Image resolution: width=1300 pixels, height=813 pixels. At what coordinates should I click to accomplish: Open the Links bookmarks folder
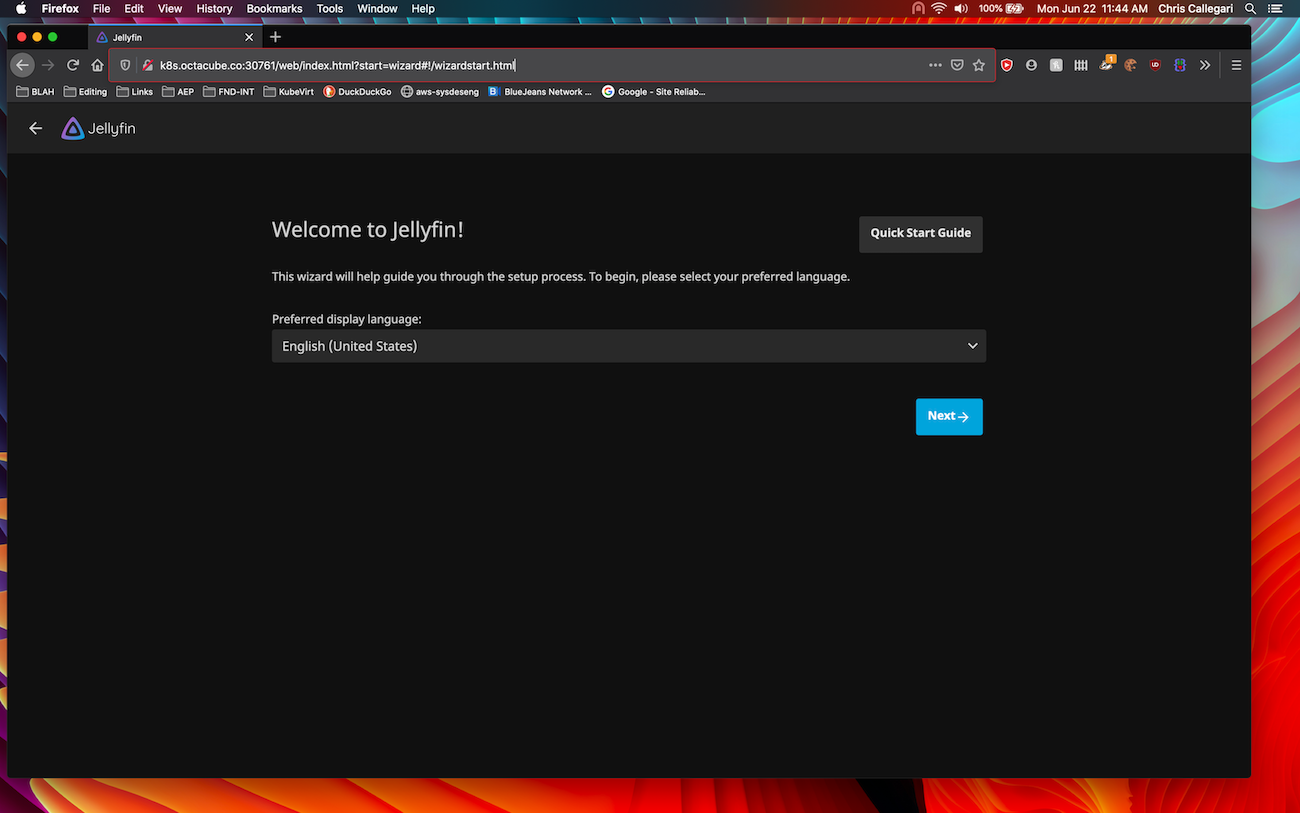pyautogui.click(x=135, y=91)
